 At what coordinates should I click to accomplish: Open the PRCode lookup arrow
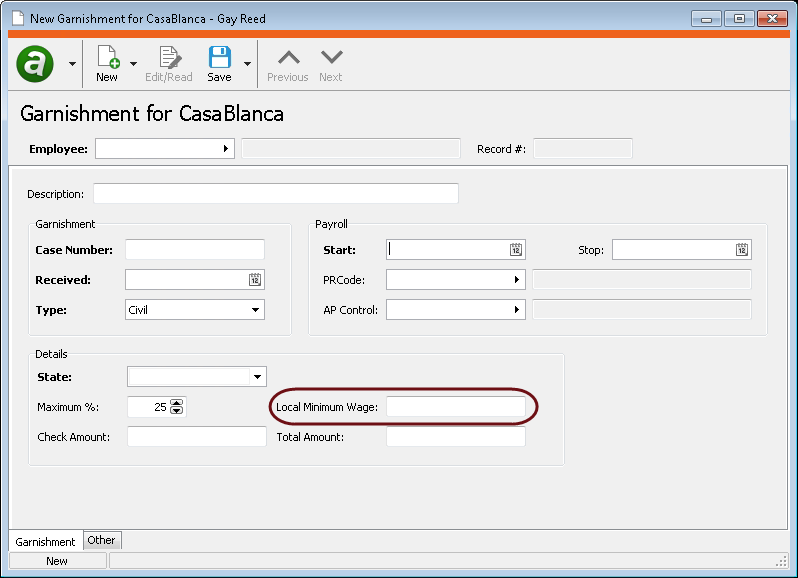pos(517,280)
